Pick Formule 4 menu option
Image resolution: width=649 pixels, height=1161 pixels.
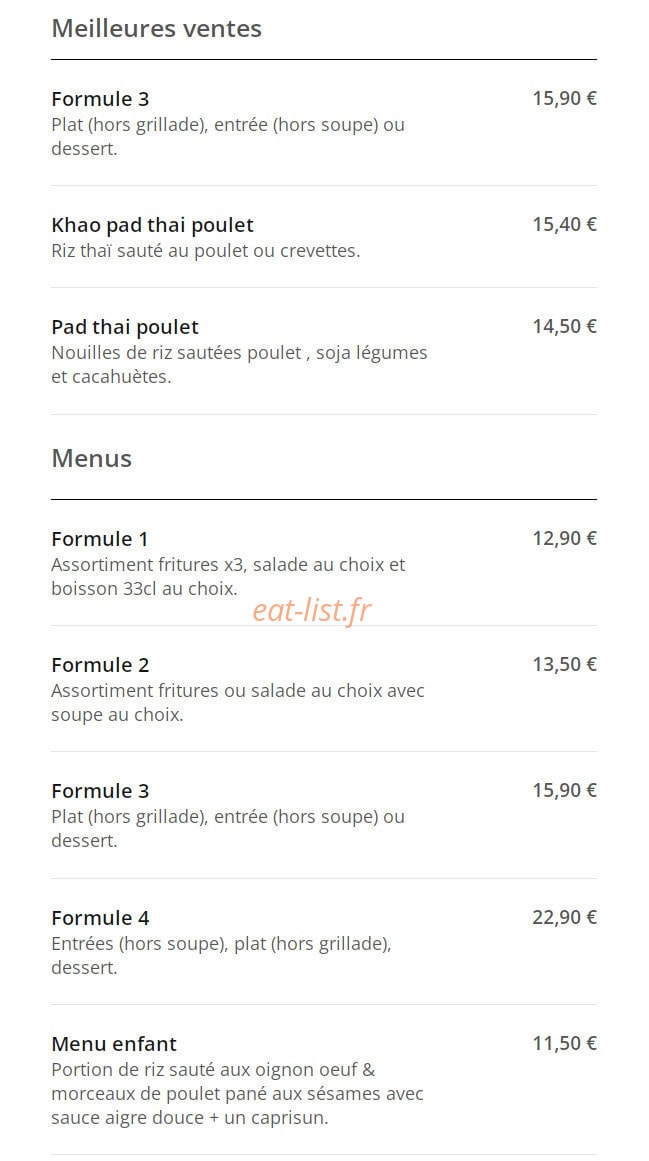[x=323, y=942]
